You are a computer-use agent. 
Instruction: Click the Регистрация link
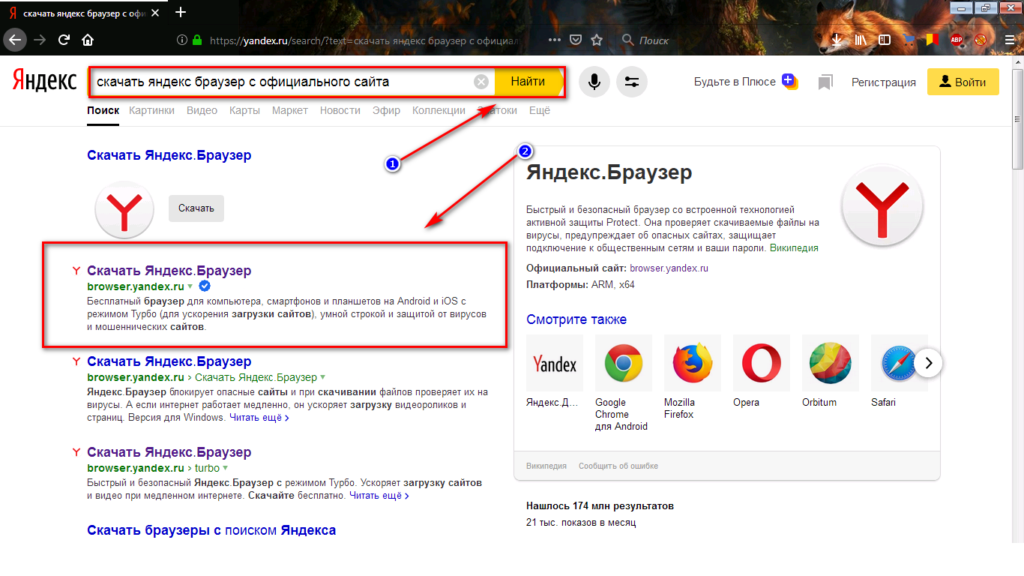pos(883,82)
